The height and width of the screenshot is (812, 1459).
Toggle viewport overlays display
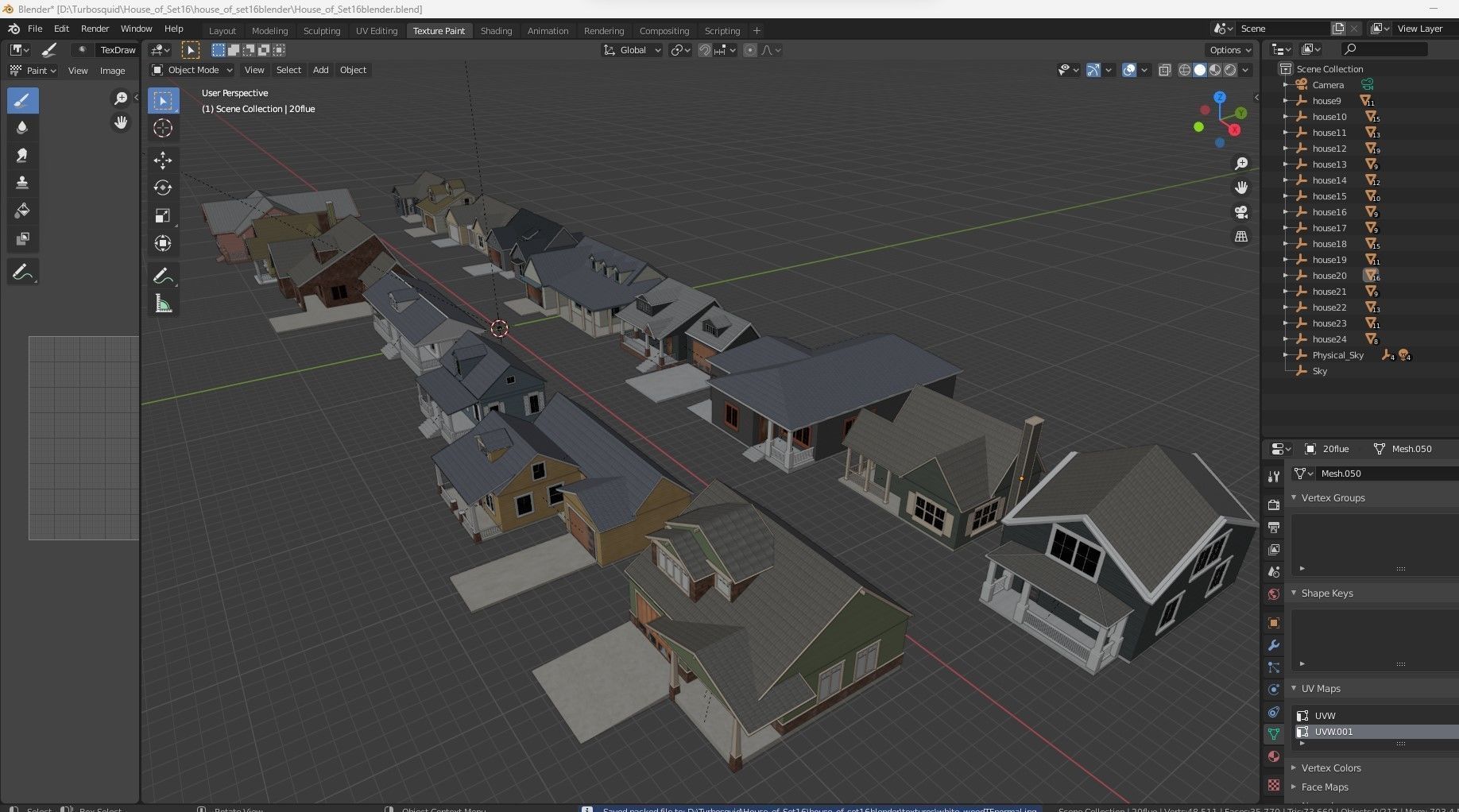coord(1129,70)
